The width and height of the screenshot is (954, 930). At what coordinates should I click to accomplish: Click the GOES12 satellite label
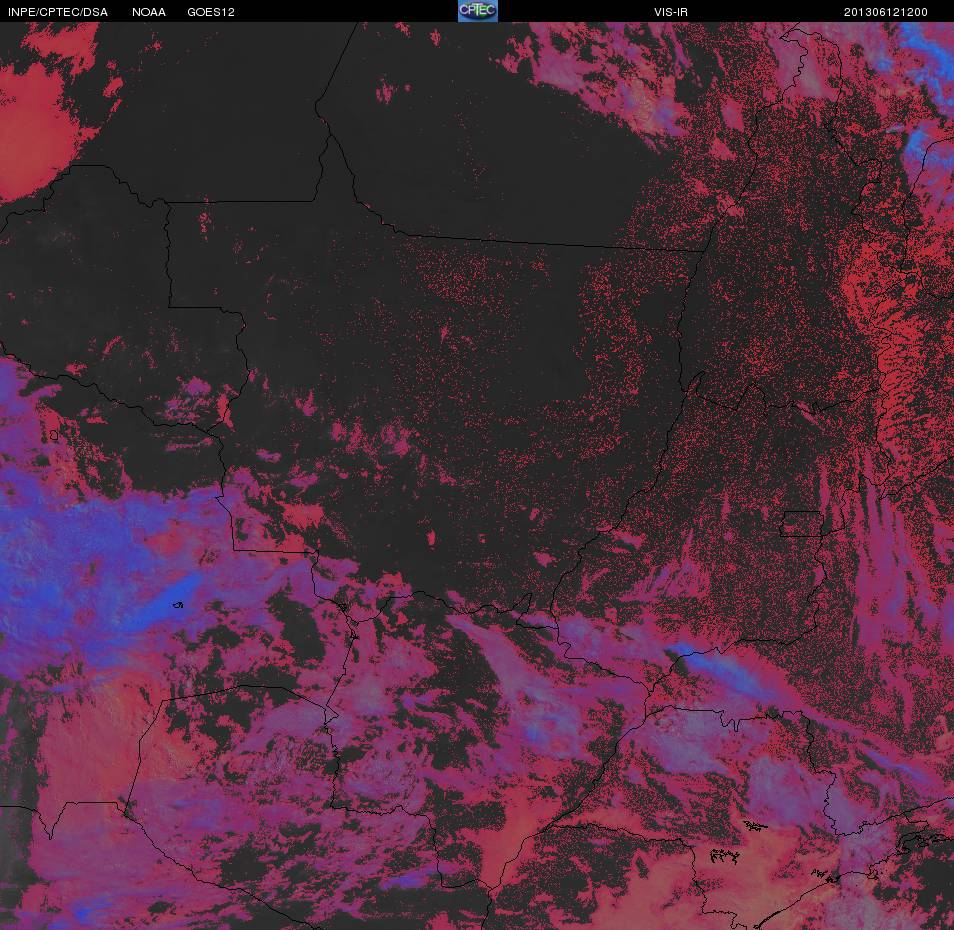211,12
